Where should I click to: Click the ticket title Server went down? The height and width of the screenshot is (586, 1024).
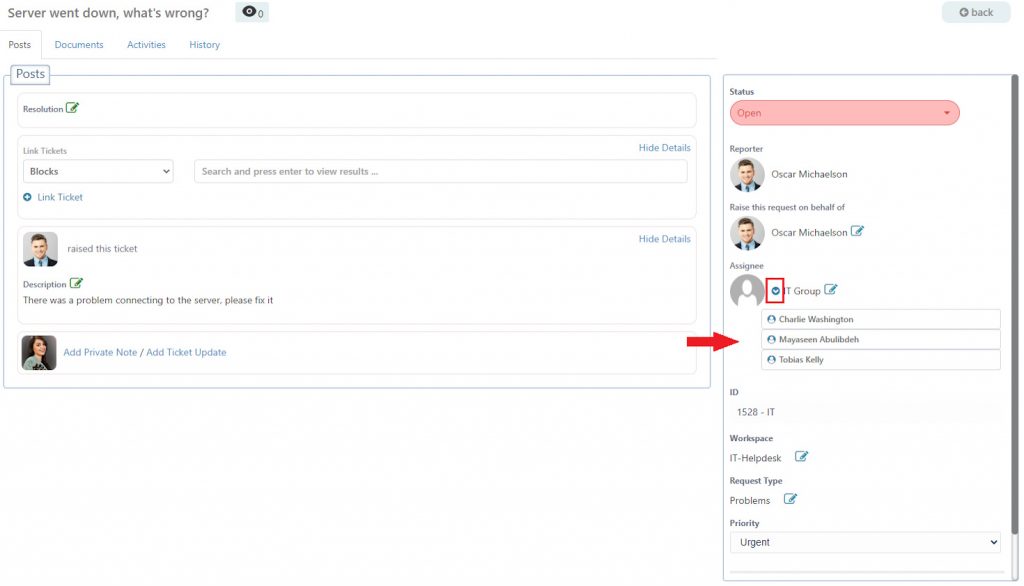click(108, 12)
